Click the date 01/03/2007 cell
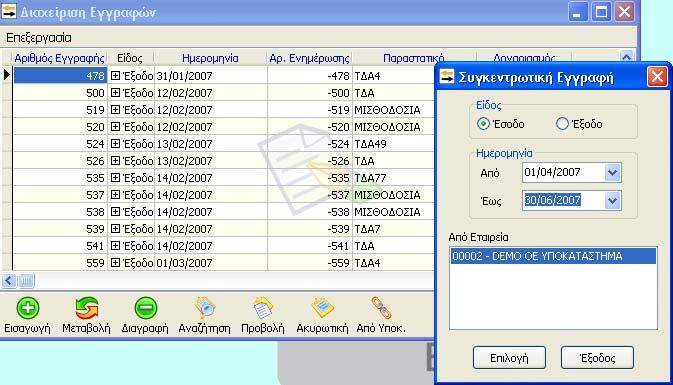The image size is (673, 385). [x=211, y=263]
